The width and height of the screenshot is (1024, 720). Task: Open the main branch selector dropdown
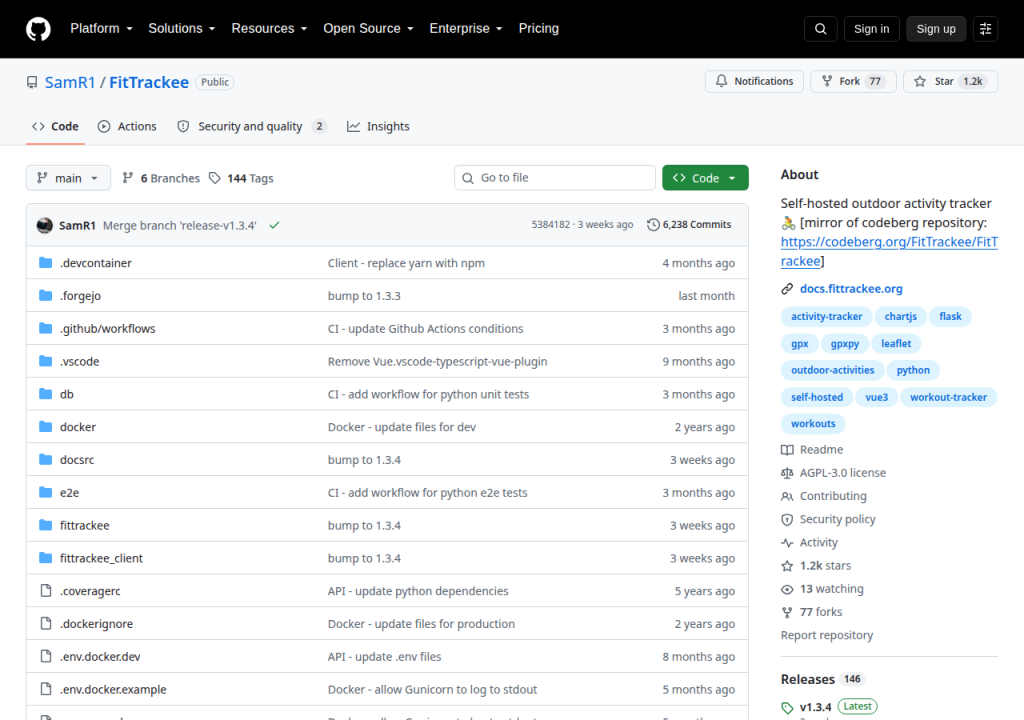tap(68, 178)
